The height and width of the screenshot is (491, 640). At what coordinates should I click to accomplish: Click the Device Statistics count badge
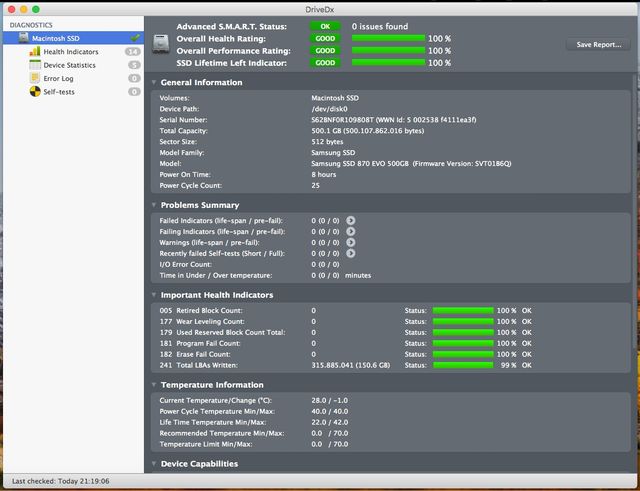point(134,65)
